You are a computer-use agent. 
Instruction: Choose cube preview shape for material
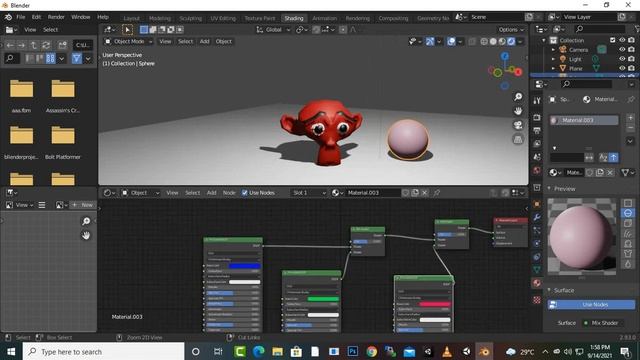tap(628, 223)
